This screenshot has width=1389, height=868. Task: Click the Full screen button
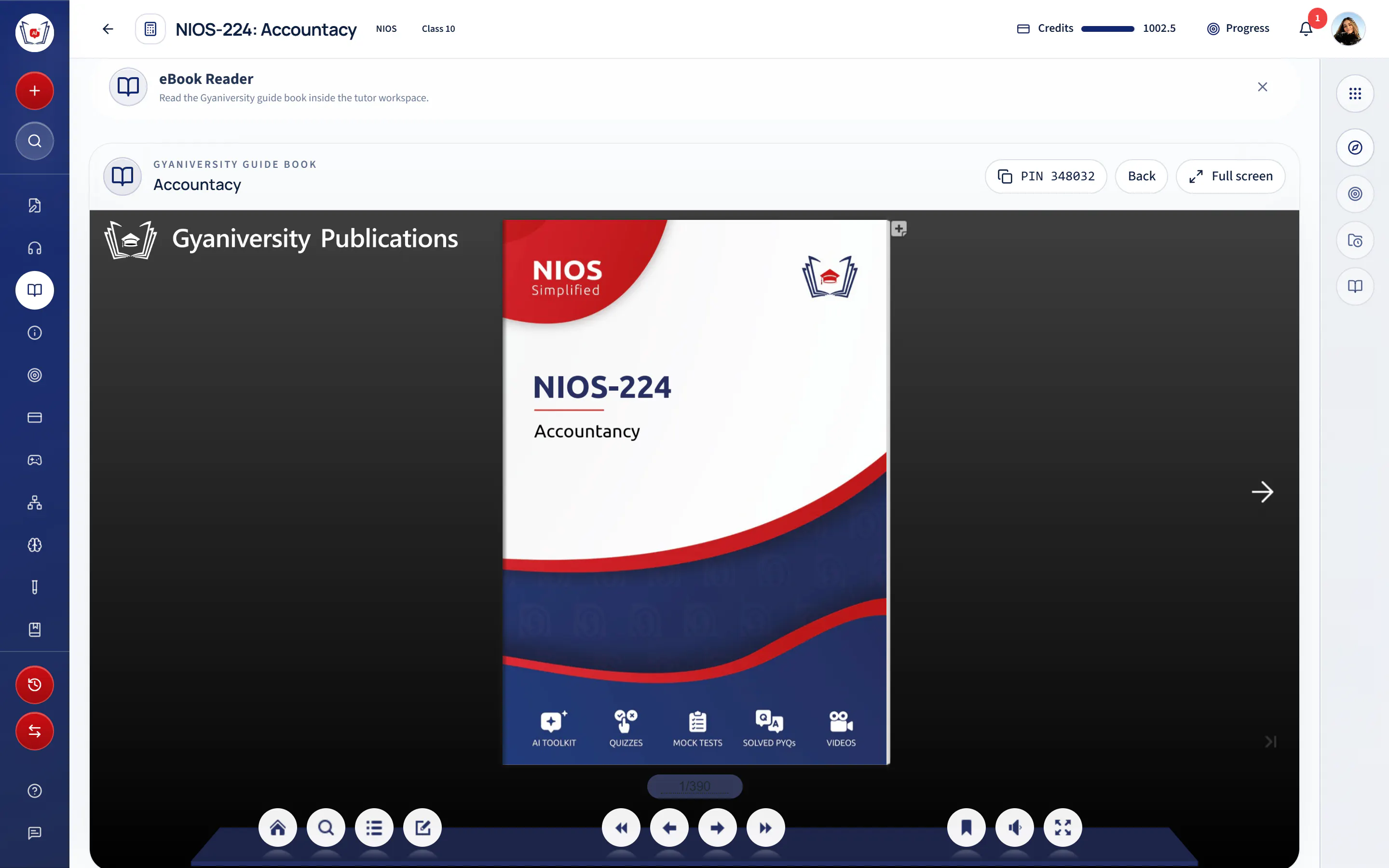click(1231, 176)
